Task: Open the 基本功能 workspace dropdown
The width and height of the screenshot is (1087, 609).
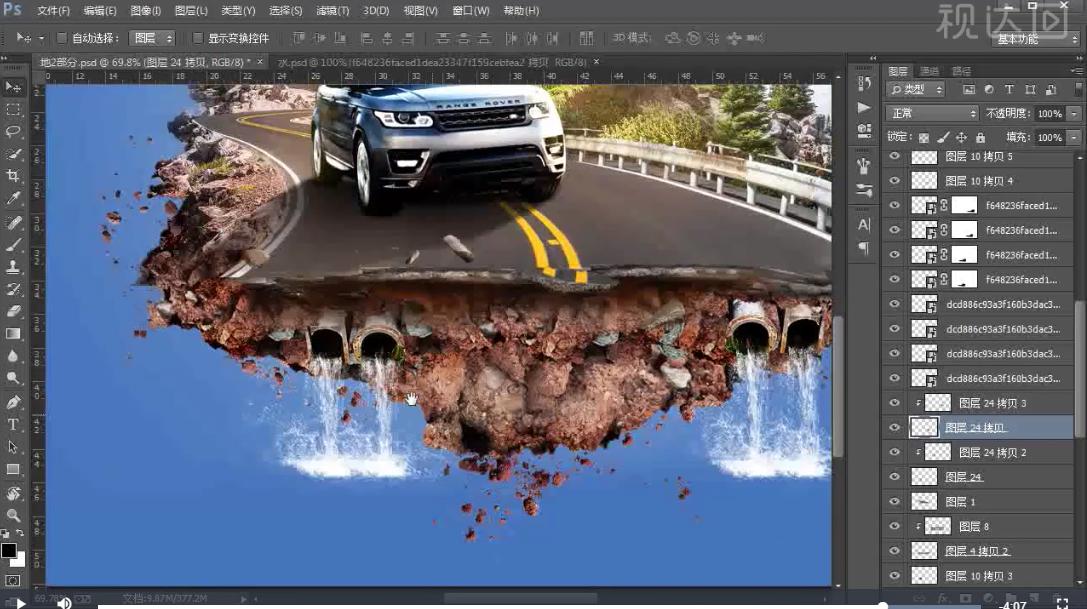Action: (1035, 39)
